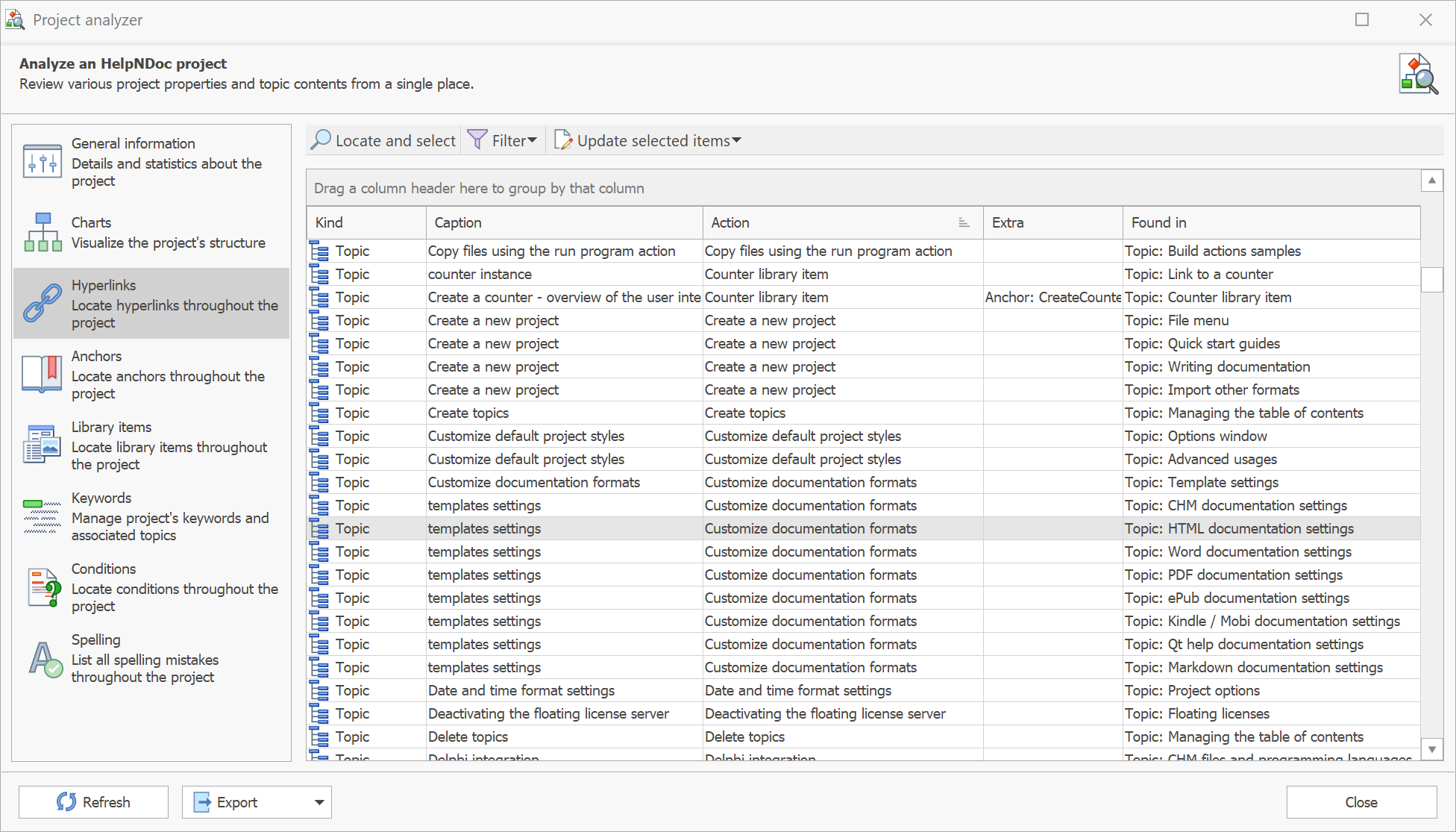Click the Charts structure icon

pyautogui.click(x=43, y=232)
